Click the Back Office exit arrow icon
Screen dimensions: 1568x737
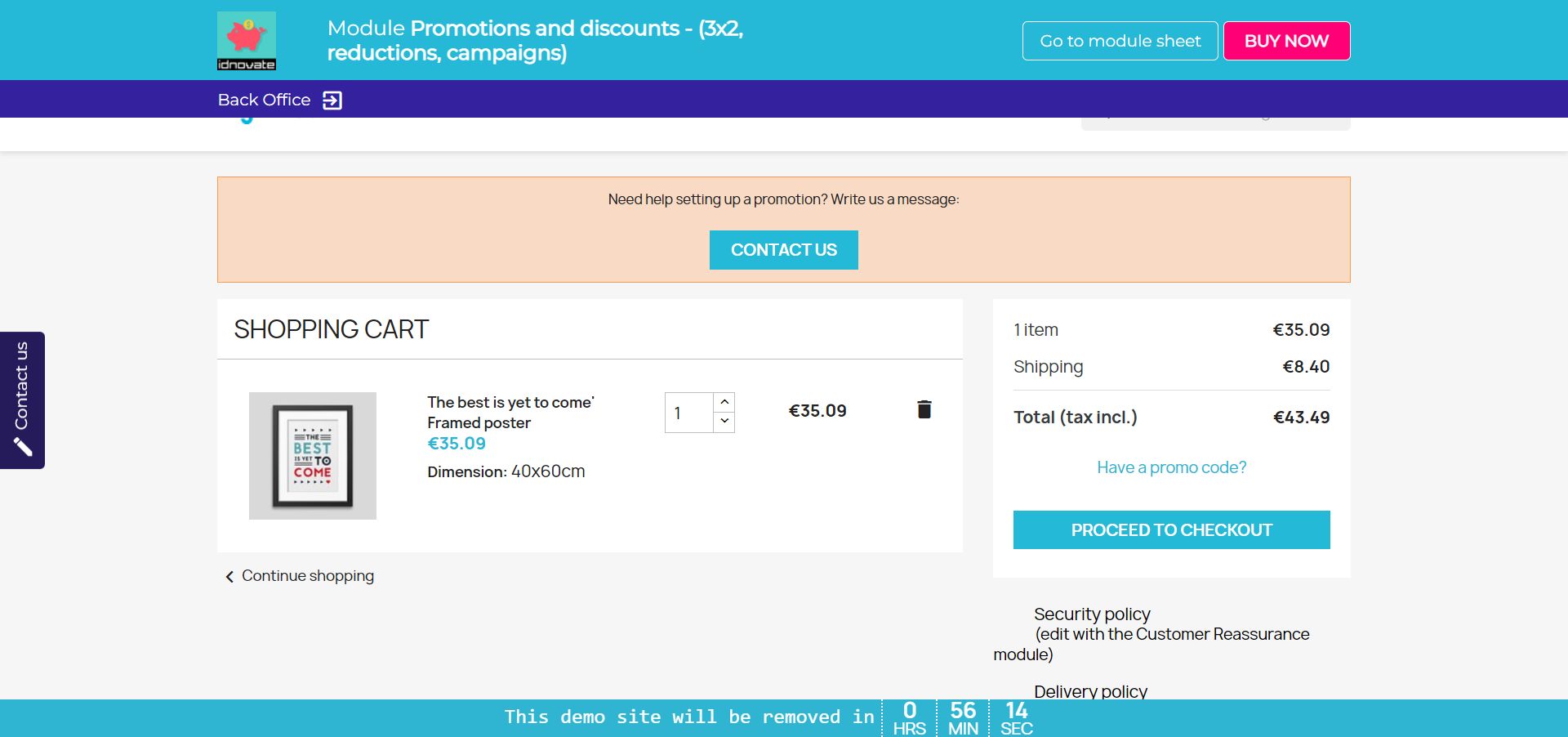[332, 100]
